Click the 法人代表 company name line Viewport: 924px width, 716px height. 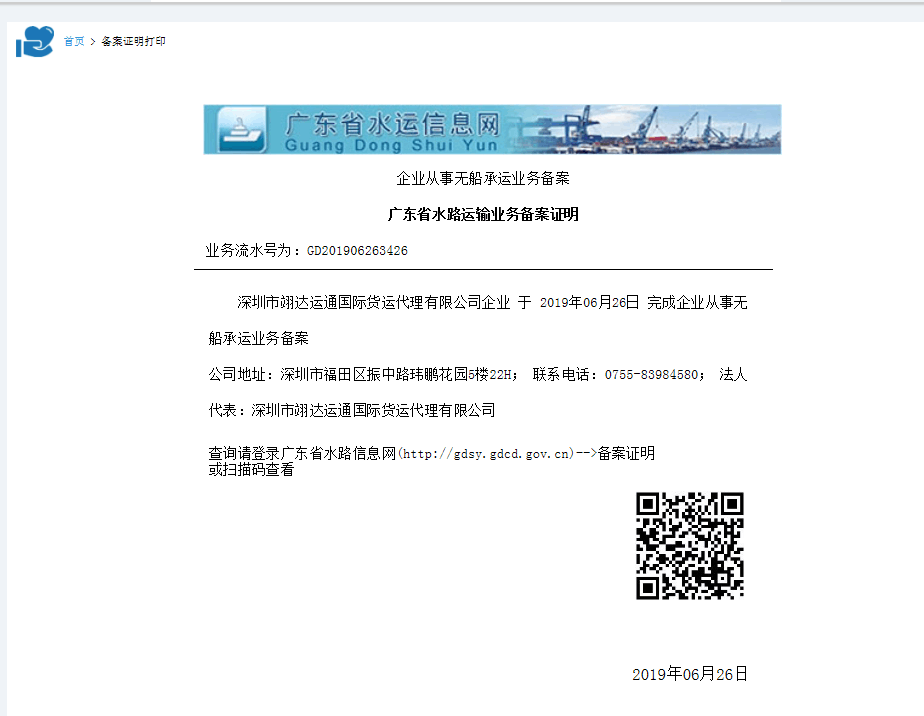(x=373, y=410)
